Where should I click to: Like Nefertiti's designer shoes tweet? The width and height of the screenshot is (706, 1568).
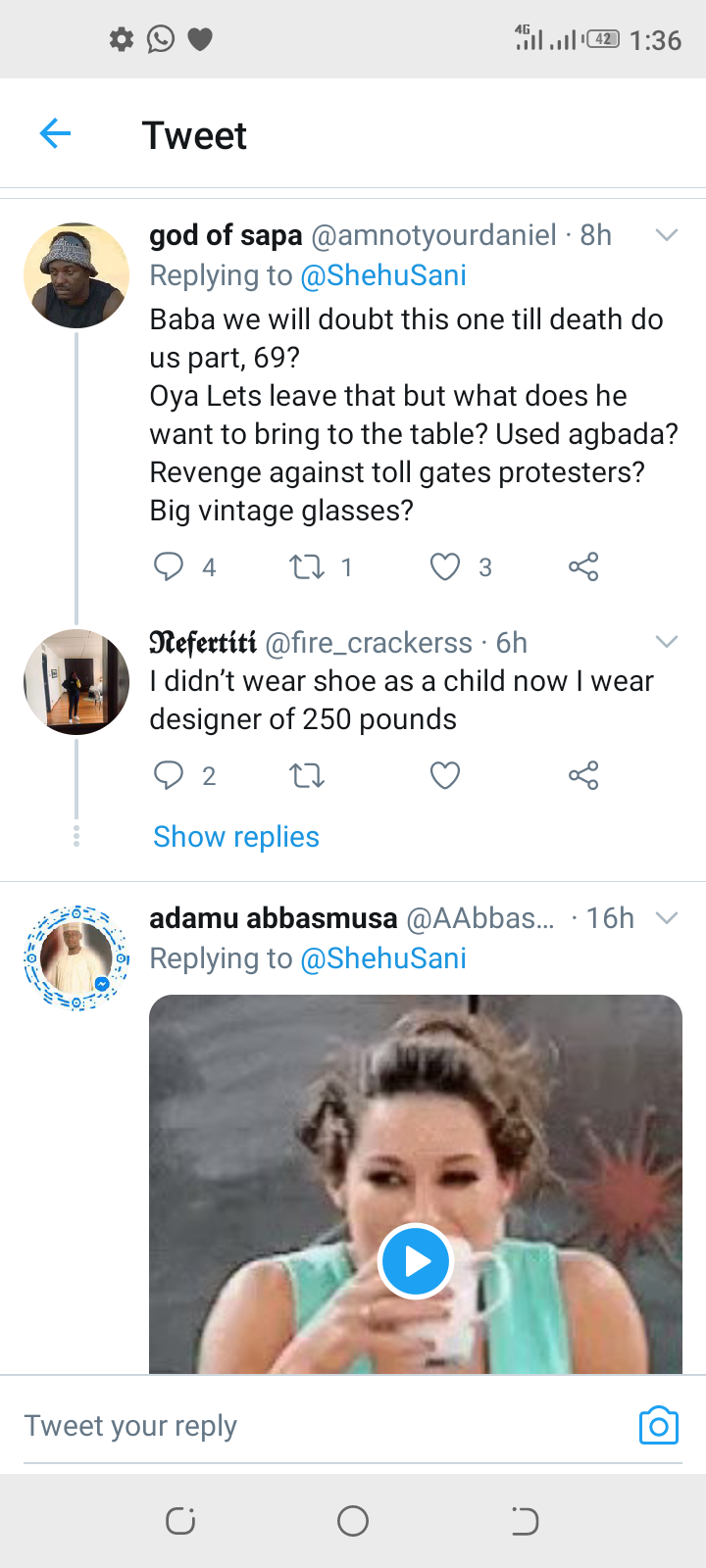pos(445,776)
